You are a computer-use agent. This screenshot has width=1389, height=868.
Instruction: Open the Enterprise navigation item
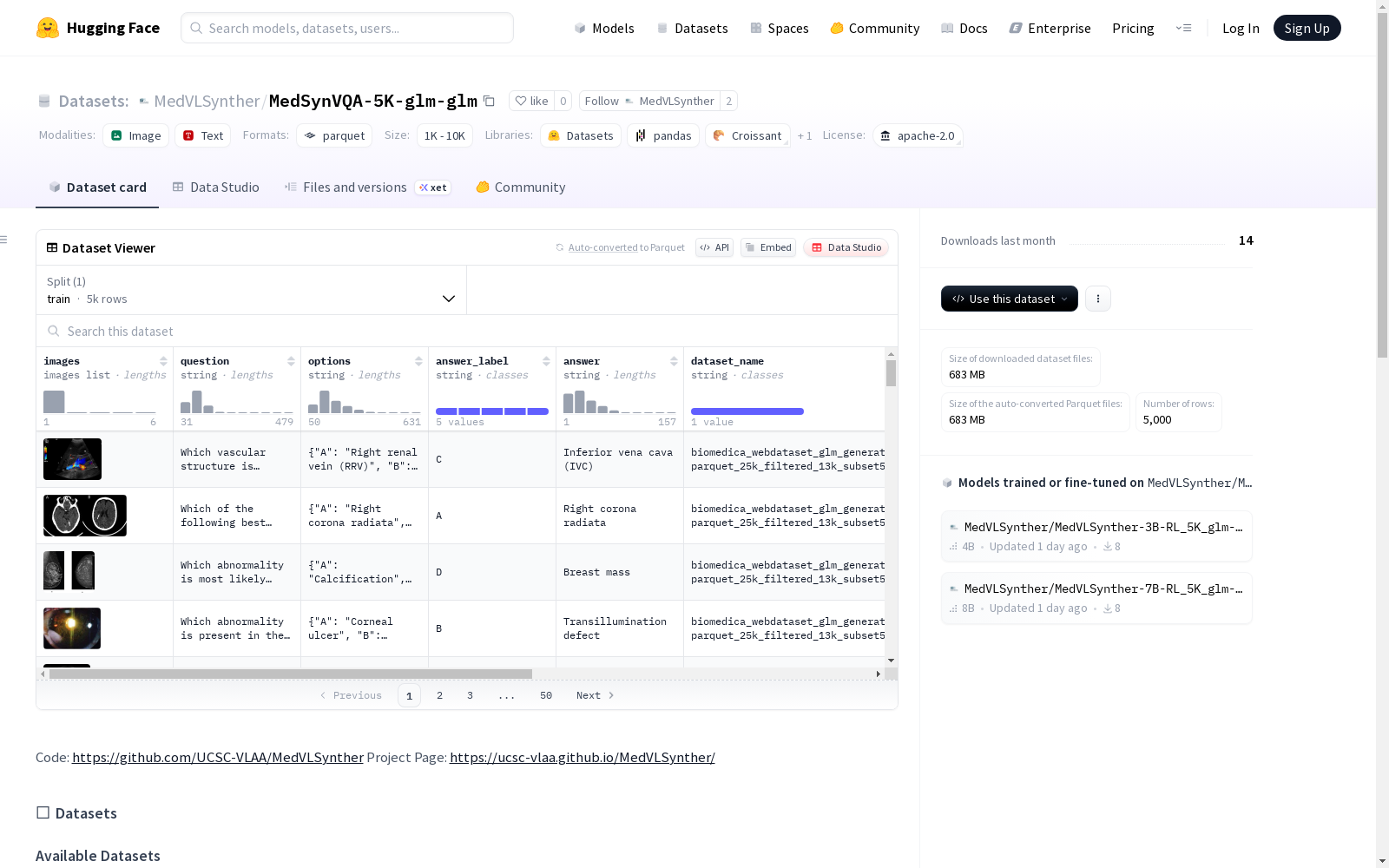click(x=1050, y=28)
